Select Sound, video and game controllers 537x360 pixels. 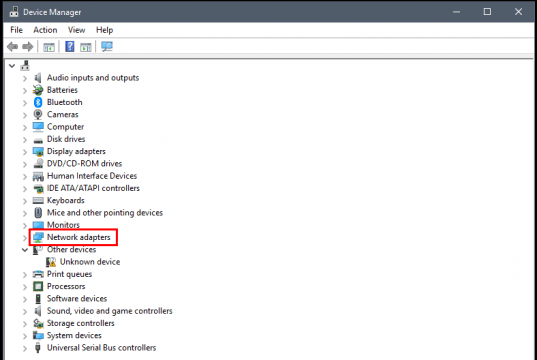110,311
